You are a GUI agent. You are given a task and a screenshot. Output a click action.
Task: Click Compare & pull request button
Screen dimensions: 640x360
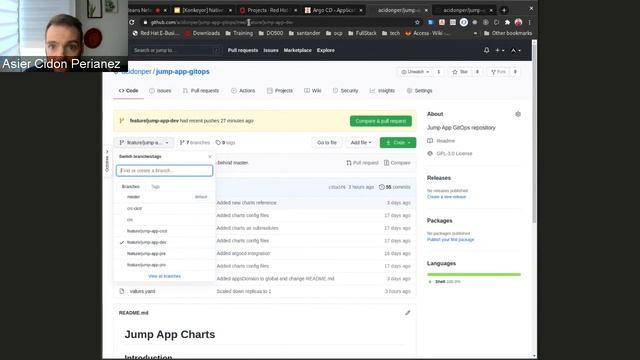point(380,121)
